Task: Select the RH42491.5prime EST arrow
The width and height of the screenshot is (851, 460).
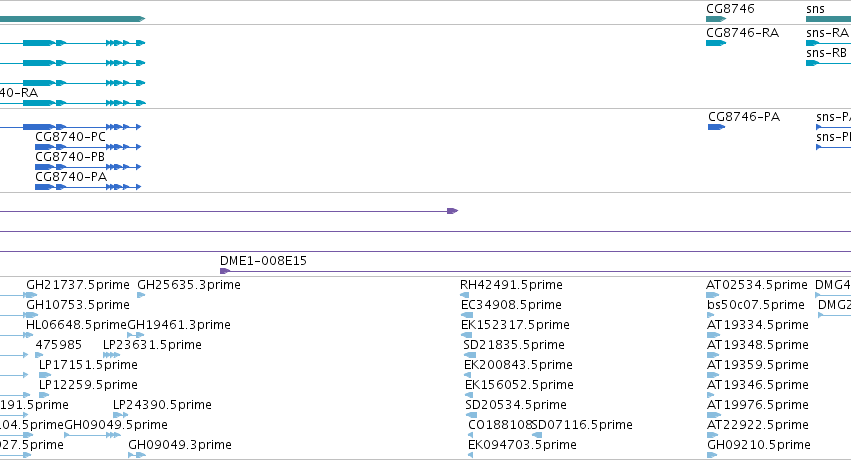Action: [x=465, y=295]
